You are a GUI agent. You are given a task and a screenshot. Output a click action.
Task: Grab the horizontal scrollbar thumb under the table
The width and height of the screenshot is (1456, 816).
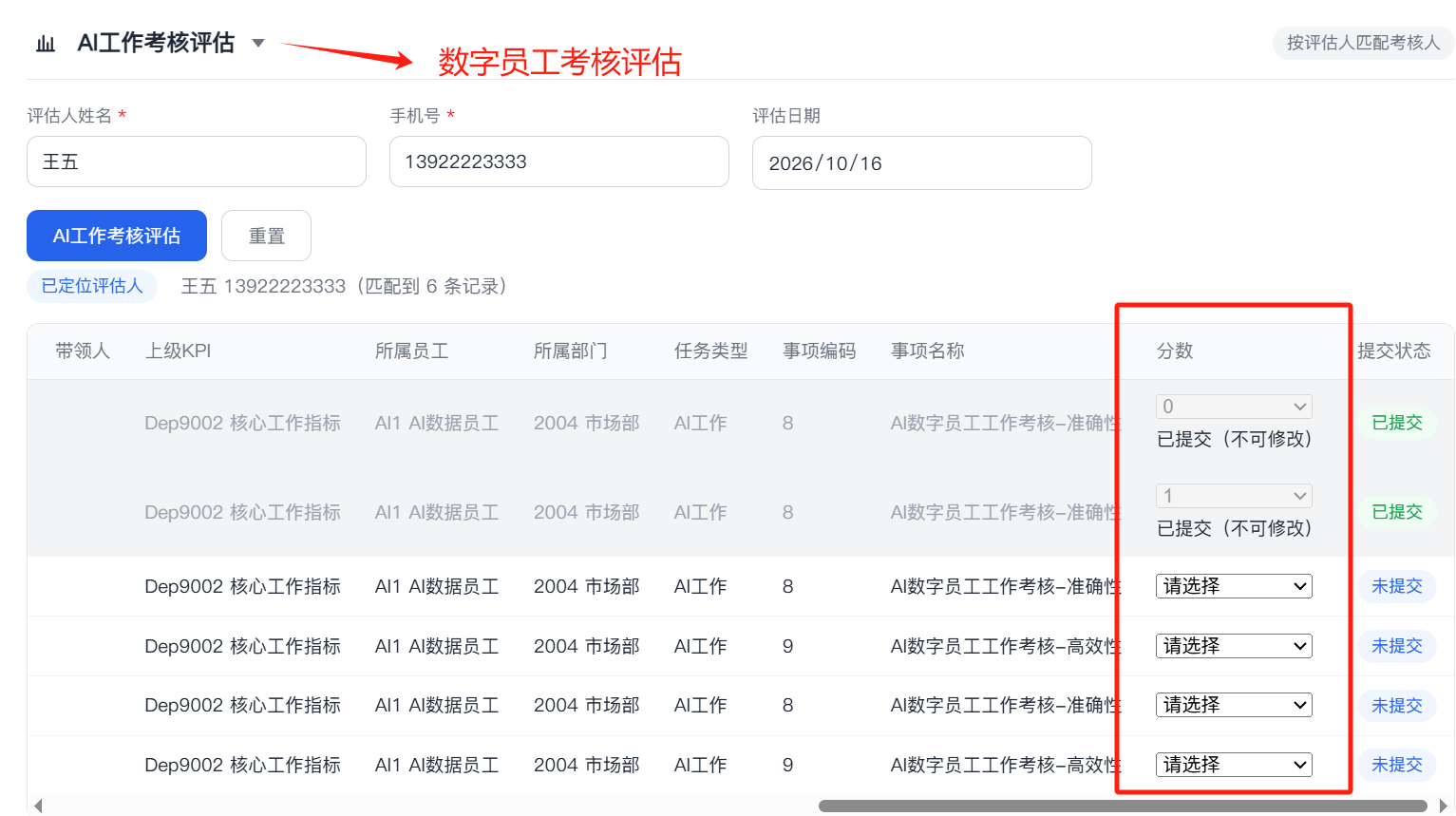pos(1123,806)
